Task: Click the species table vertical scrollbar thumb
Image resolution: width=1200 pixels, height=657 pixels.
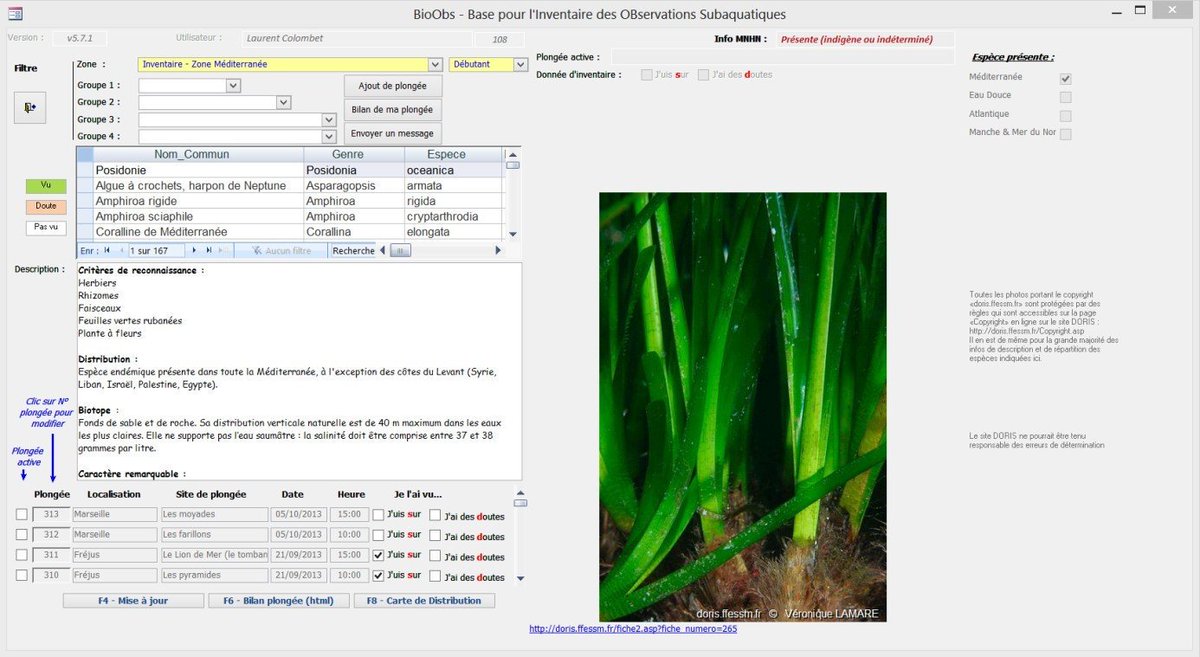Action: point(512,166)
